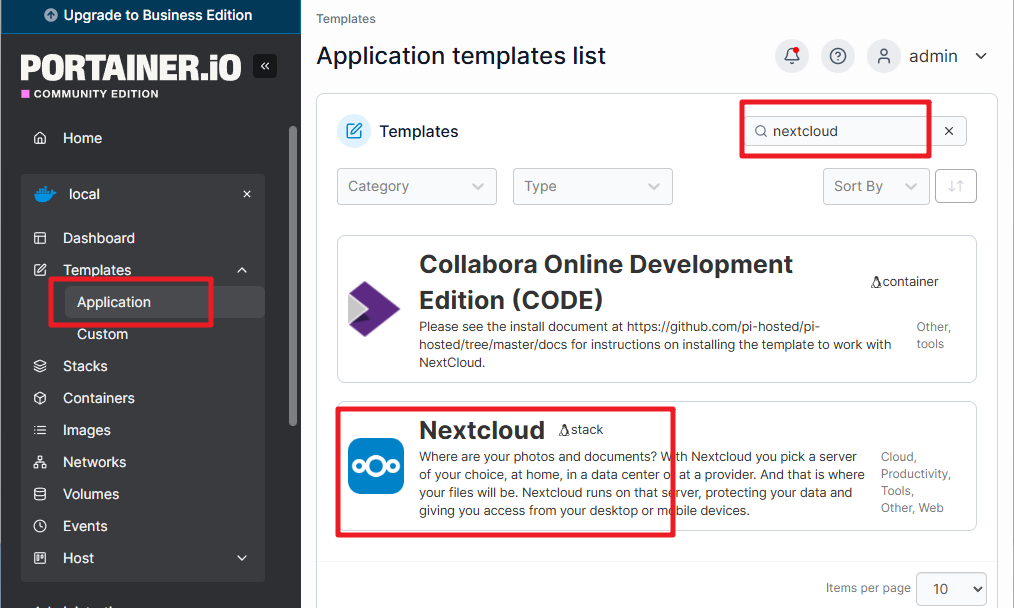Viewport: 1014px width, 608px height.
Task: Click Templates breadcrumb link
Action: tap(345, 19)
